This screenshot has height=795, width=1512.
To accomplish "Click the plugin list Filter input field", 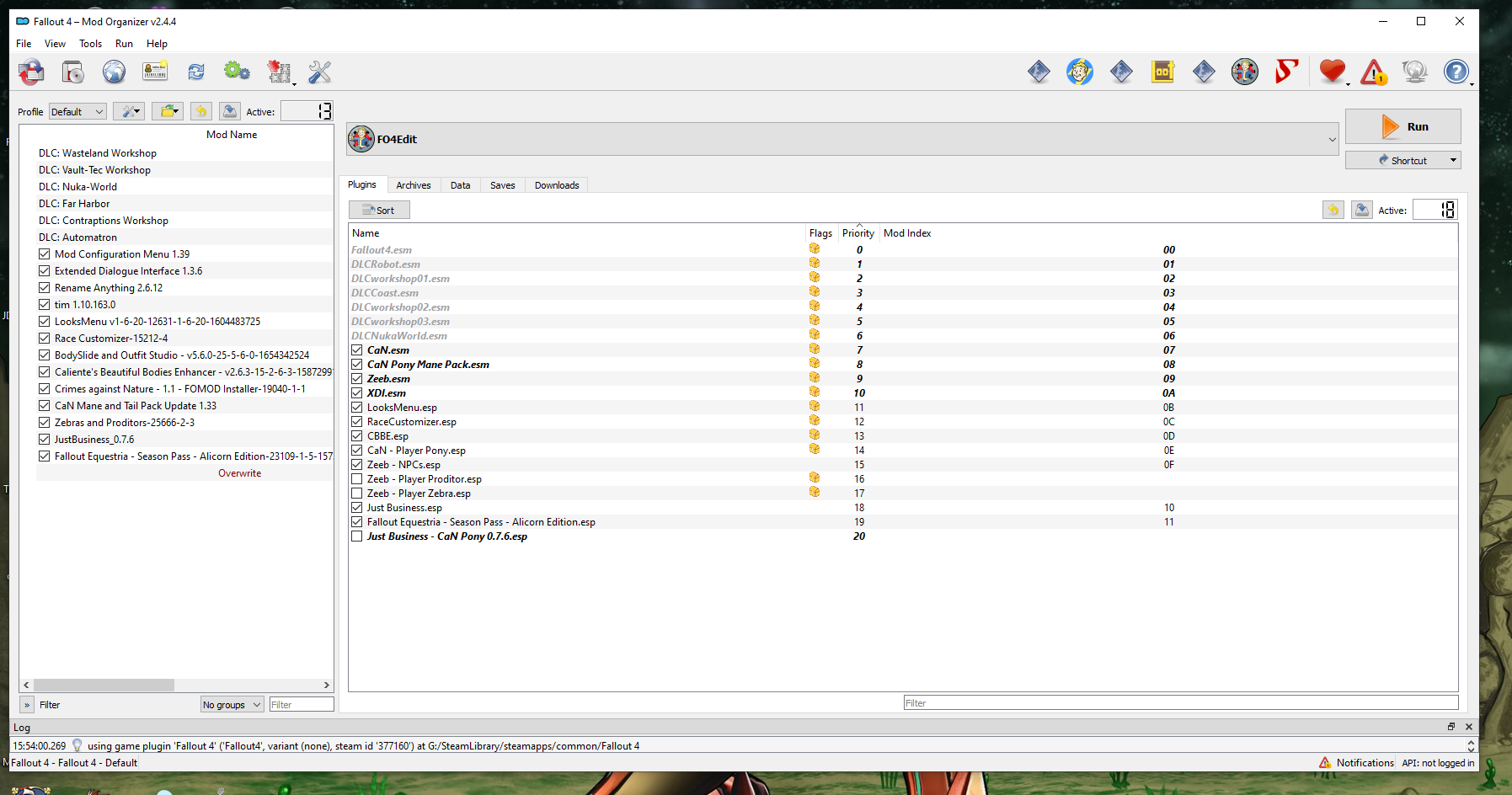I will (x=1181, y=703).
